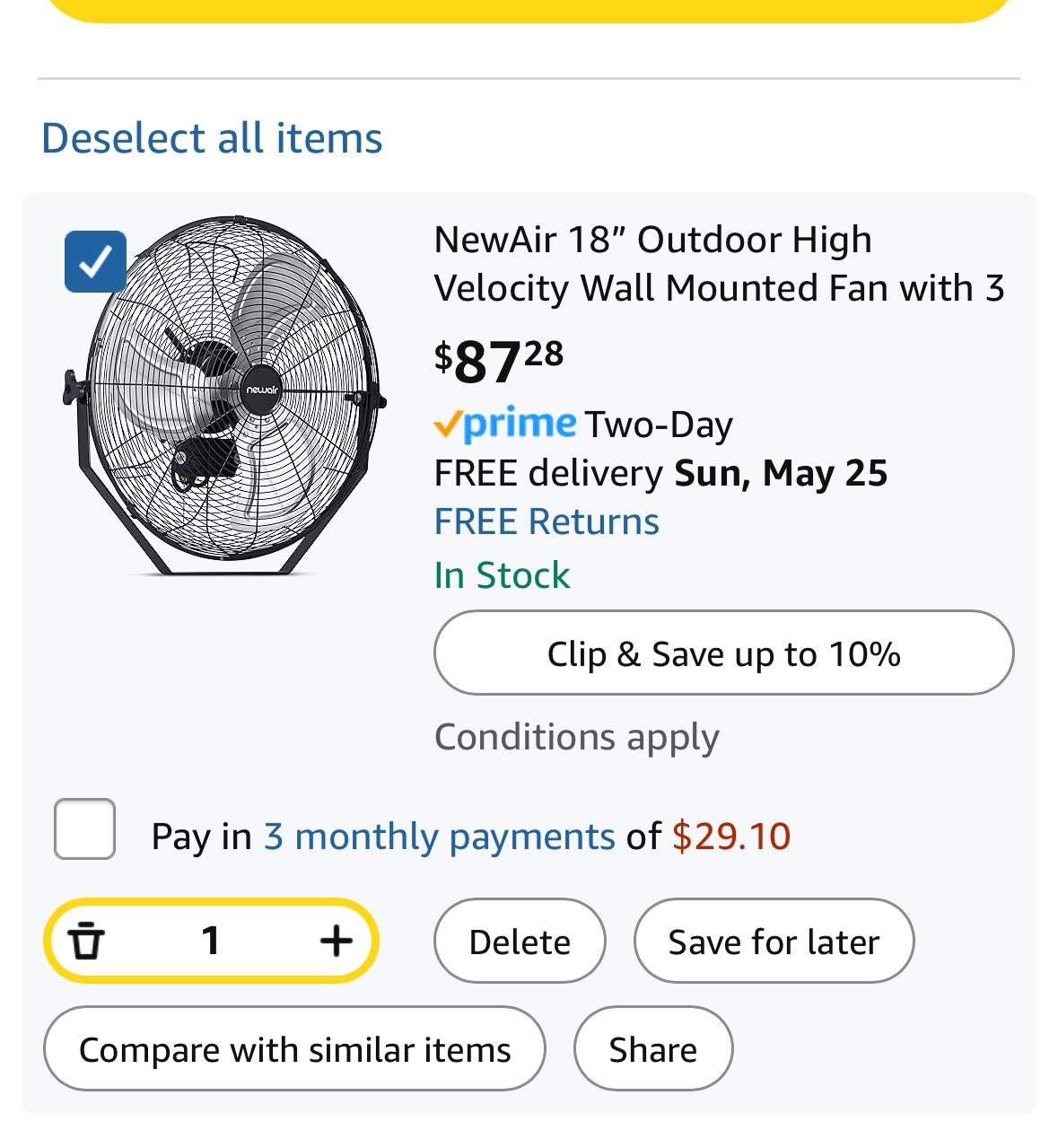
Task: Tap the yellow button at top
Action: [x=529, y=9]
